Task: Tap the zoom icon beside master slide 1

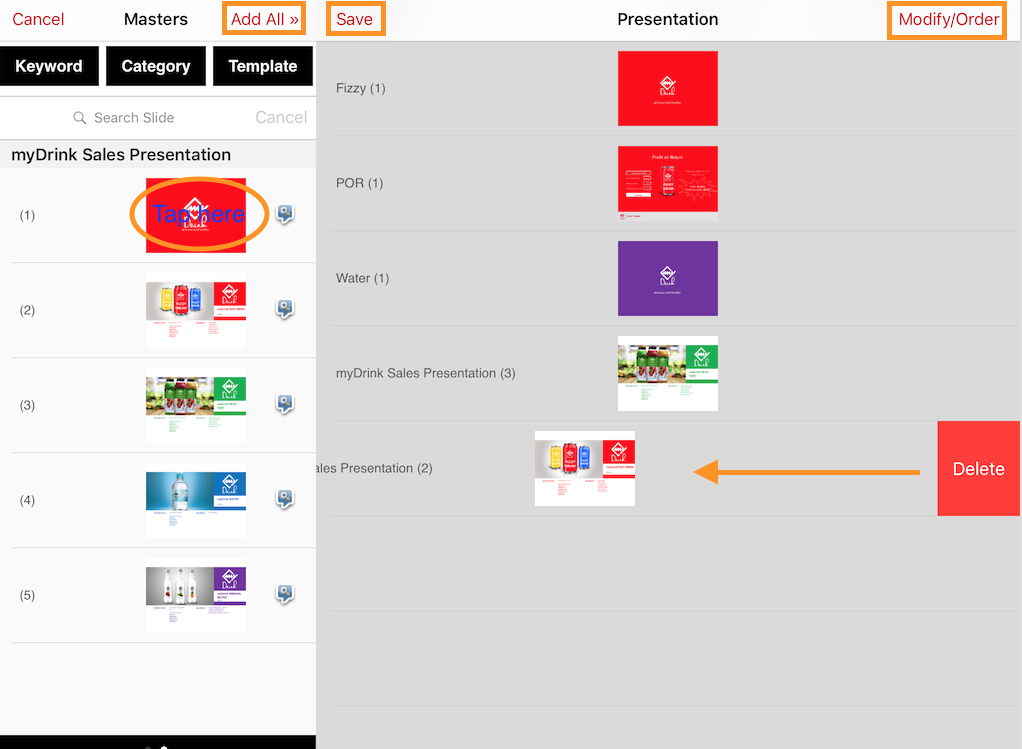Action: (285, 215)
